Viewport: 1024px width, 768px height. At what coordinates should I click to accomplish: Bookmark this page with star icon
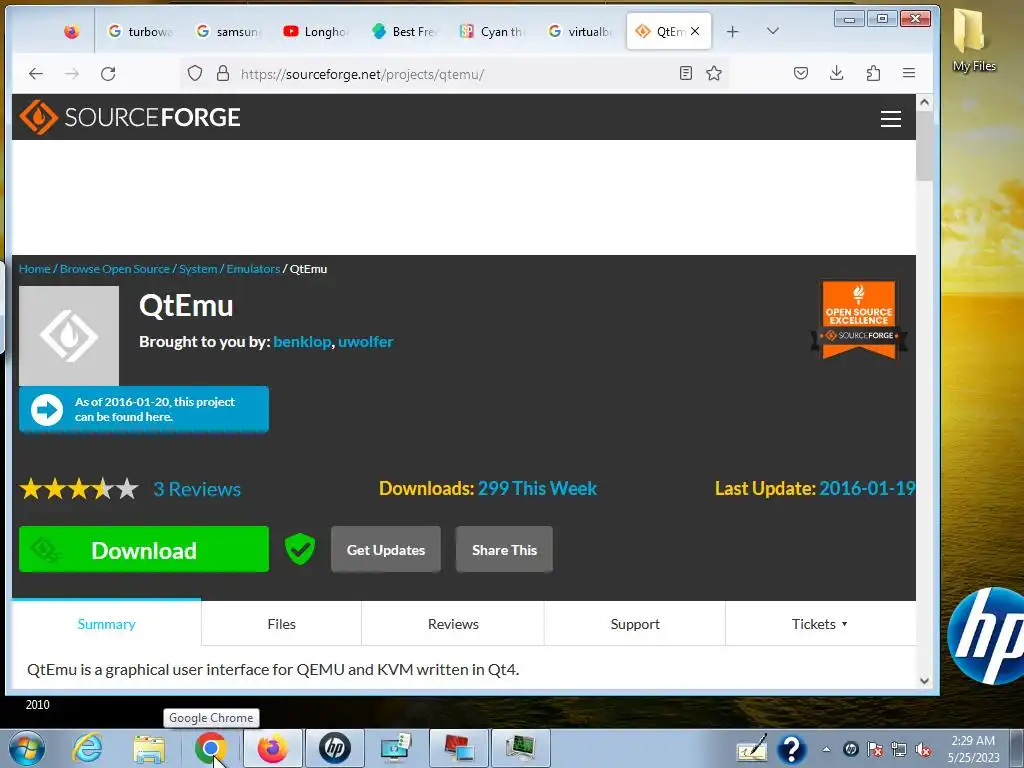[714, 73]
